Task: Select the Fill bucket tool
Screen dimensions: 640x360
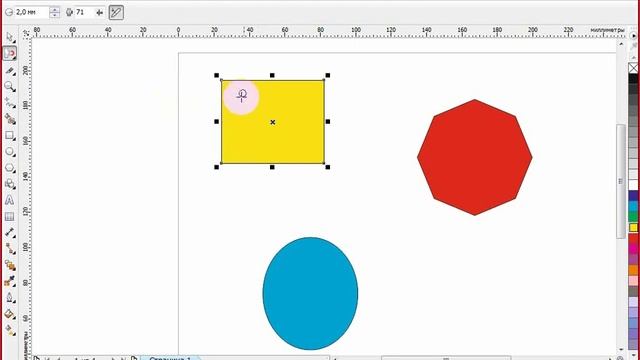Action: pos(10,314)
